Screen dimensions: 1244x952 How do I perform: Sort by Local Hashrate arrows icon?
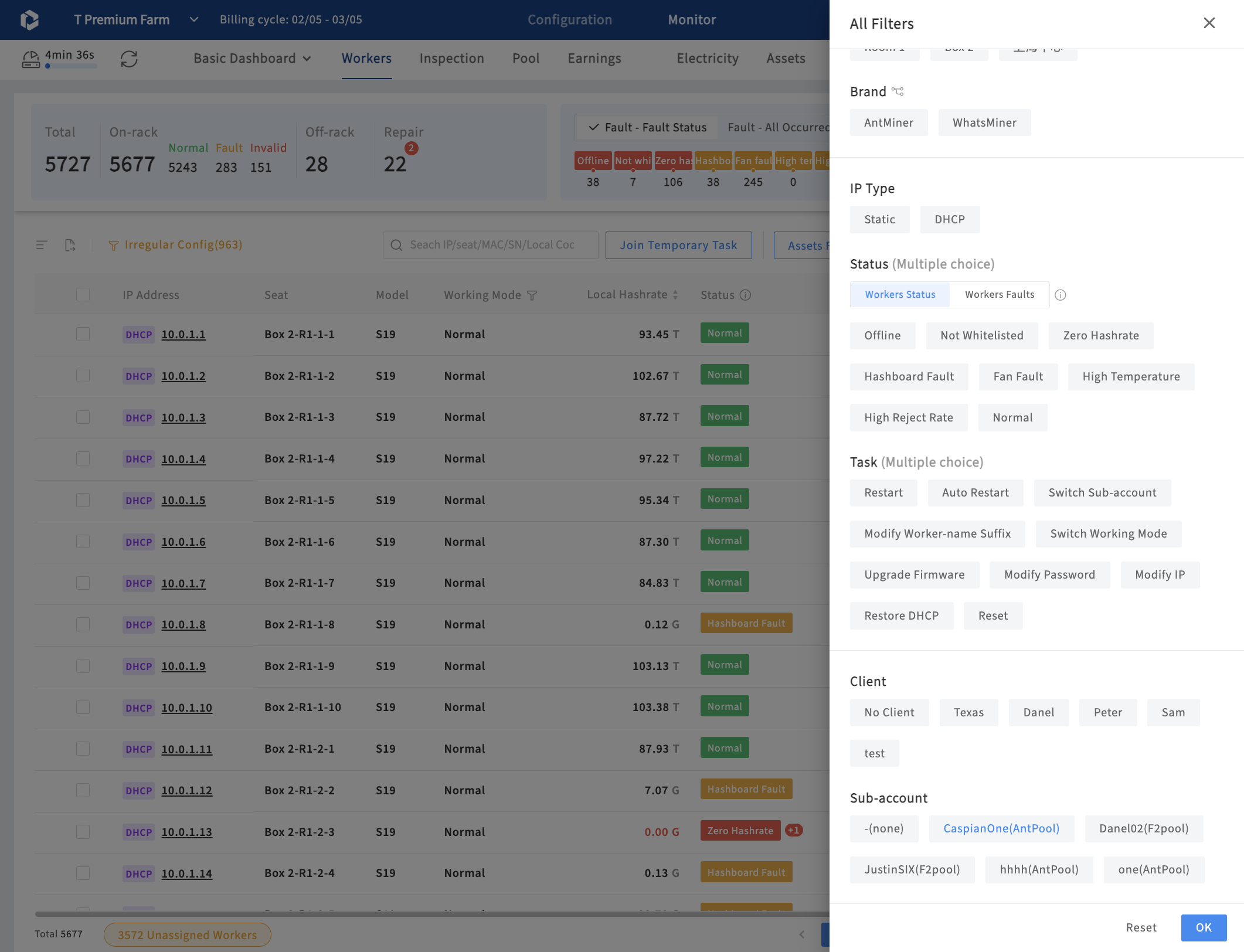coord(675,295)
